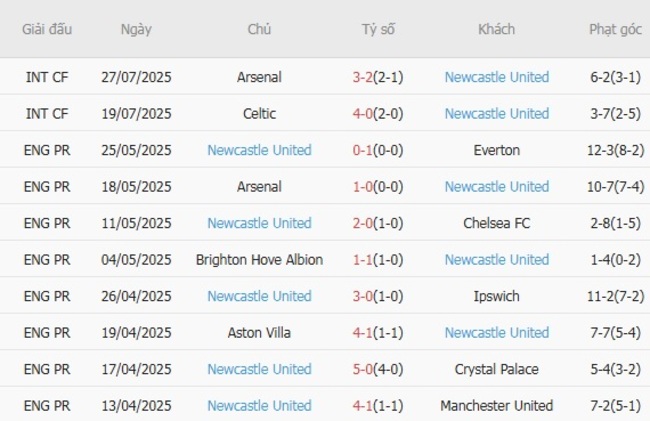Click Brighton Hove Albion team name
The image size is (650, 421).
[259, 260]
